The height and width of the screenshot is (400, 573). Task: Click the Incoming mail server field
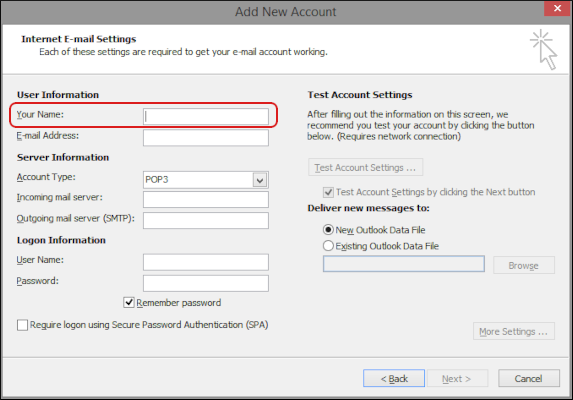coord(206,199)
